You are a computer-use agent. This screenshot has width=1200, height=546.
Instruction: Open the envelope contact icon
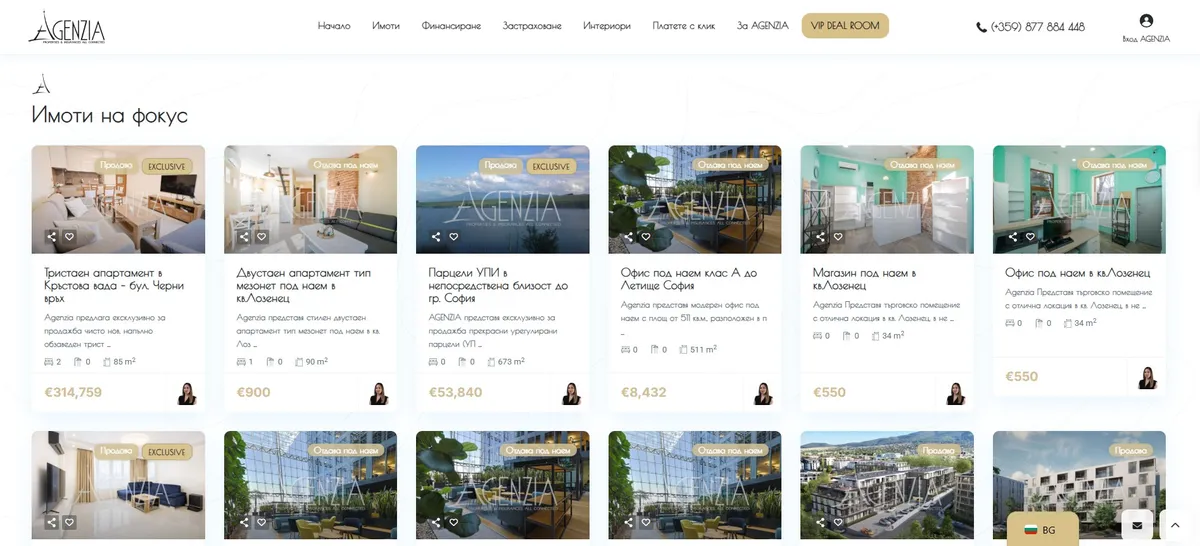(x=1137, y=525)
